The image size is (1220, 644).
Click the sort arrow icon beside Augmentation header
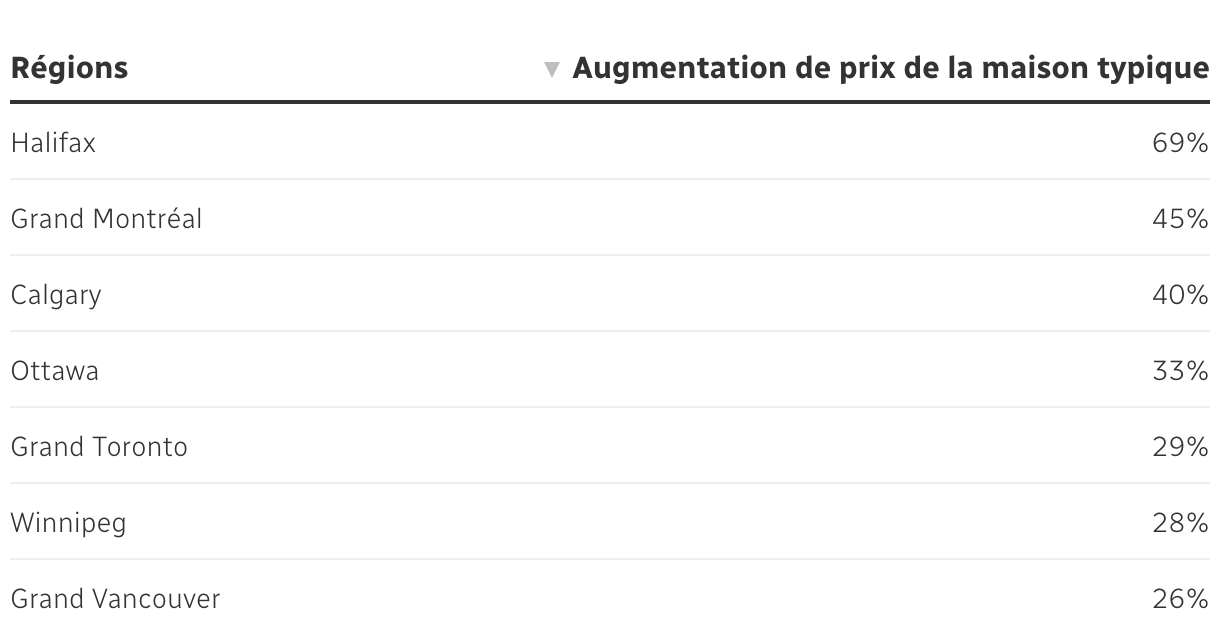pos(551,70)
